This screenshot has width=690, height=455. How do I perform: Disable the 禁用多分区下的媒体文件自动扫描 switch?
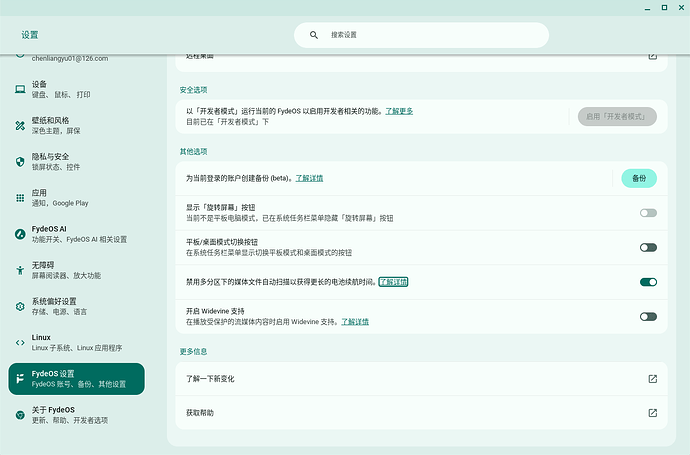(648, 282)
